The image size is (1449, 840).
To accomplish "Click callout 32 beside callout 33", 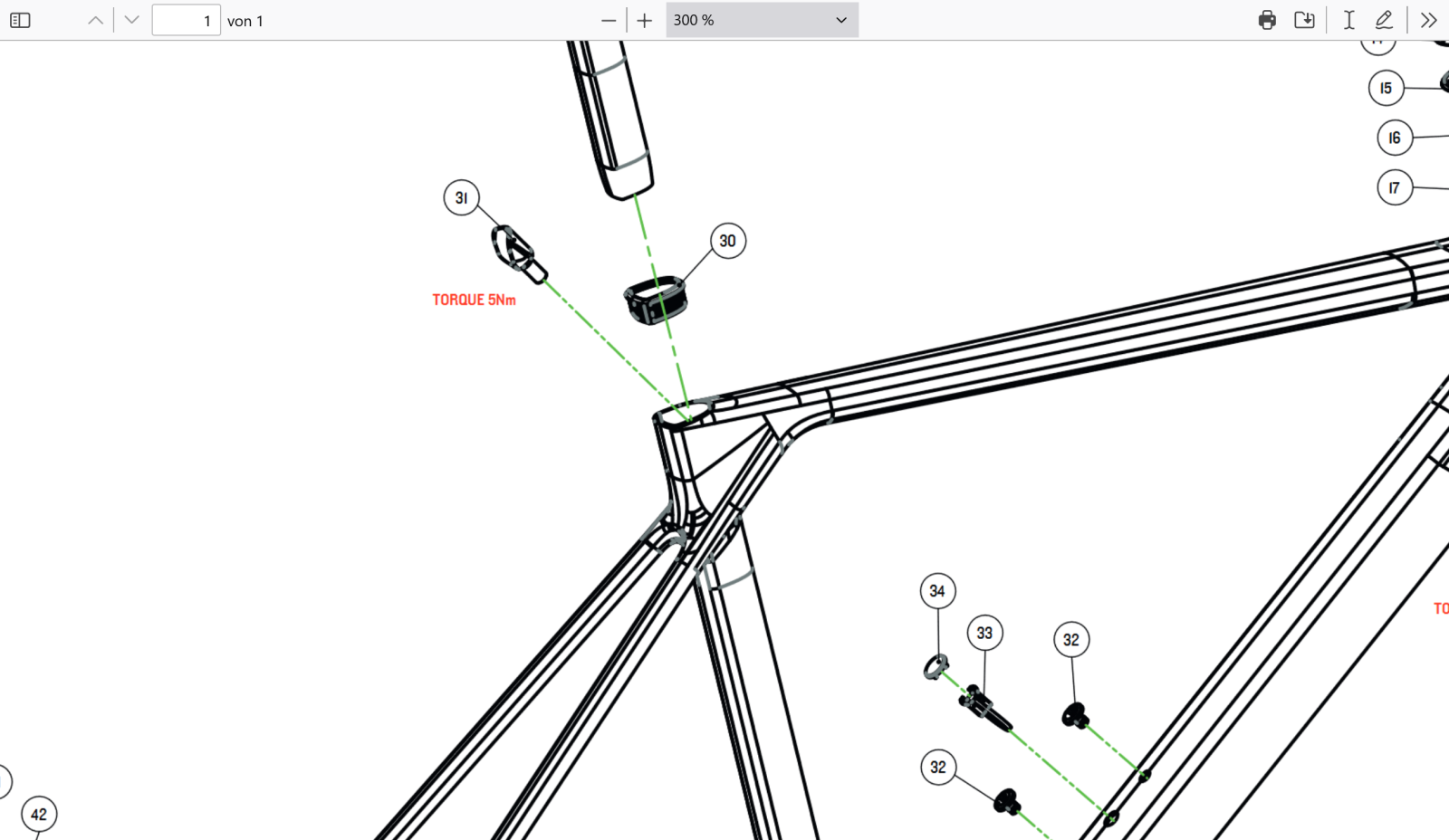I will pos(1071,640).
